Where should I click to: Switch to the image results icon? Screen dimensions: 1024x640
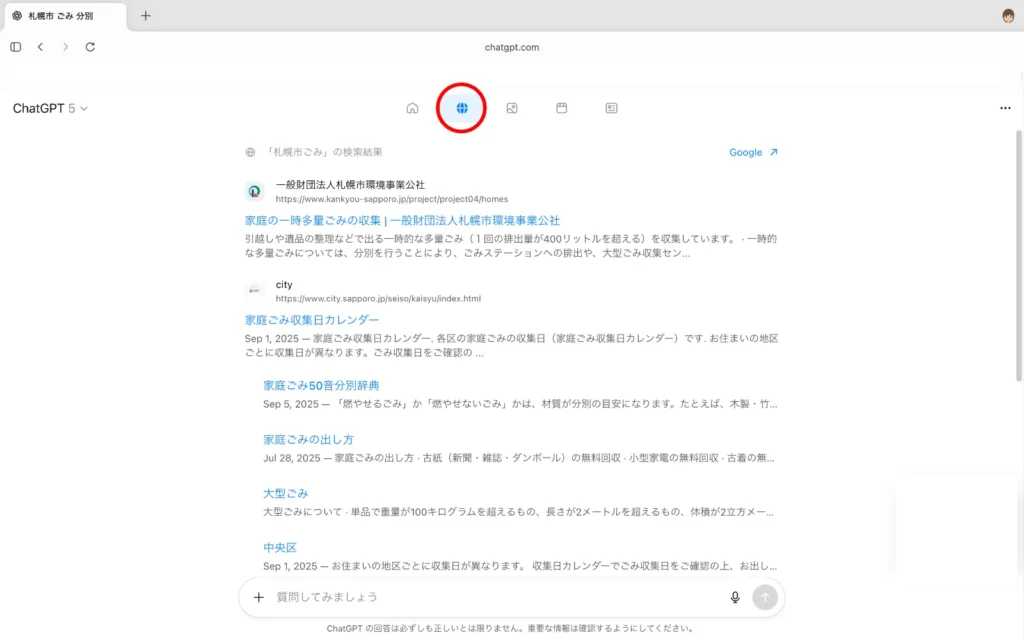tap(511, 107)
